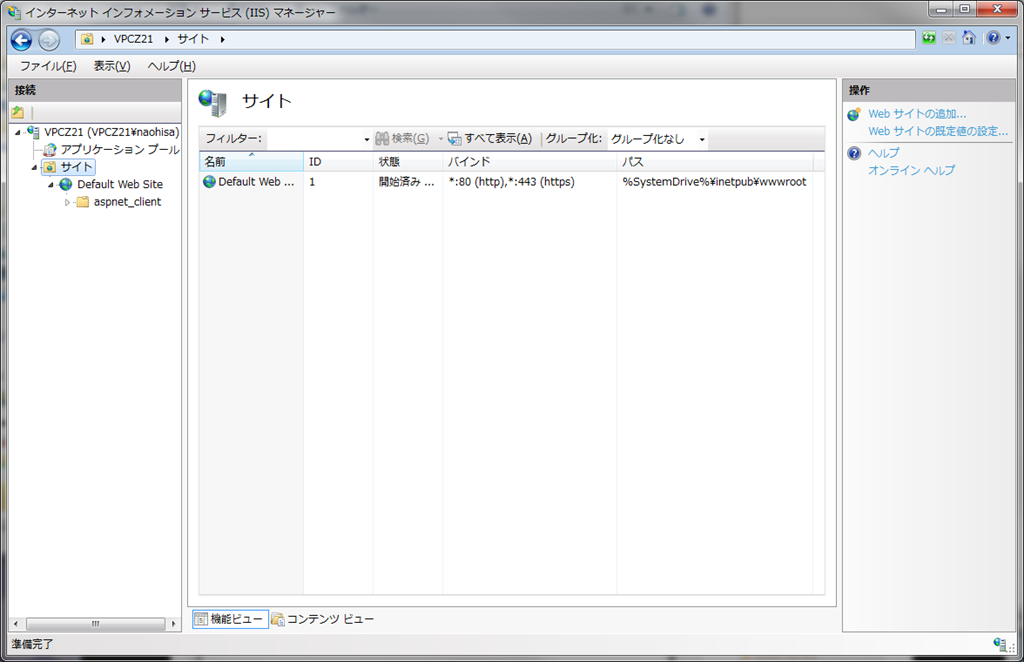Open the dropdown arrow next to 検索(G)
Image resolution: width=1024 pixels, height=662 pixels.
point(440,139)
